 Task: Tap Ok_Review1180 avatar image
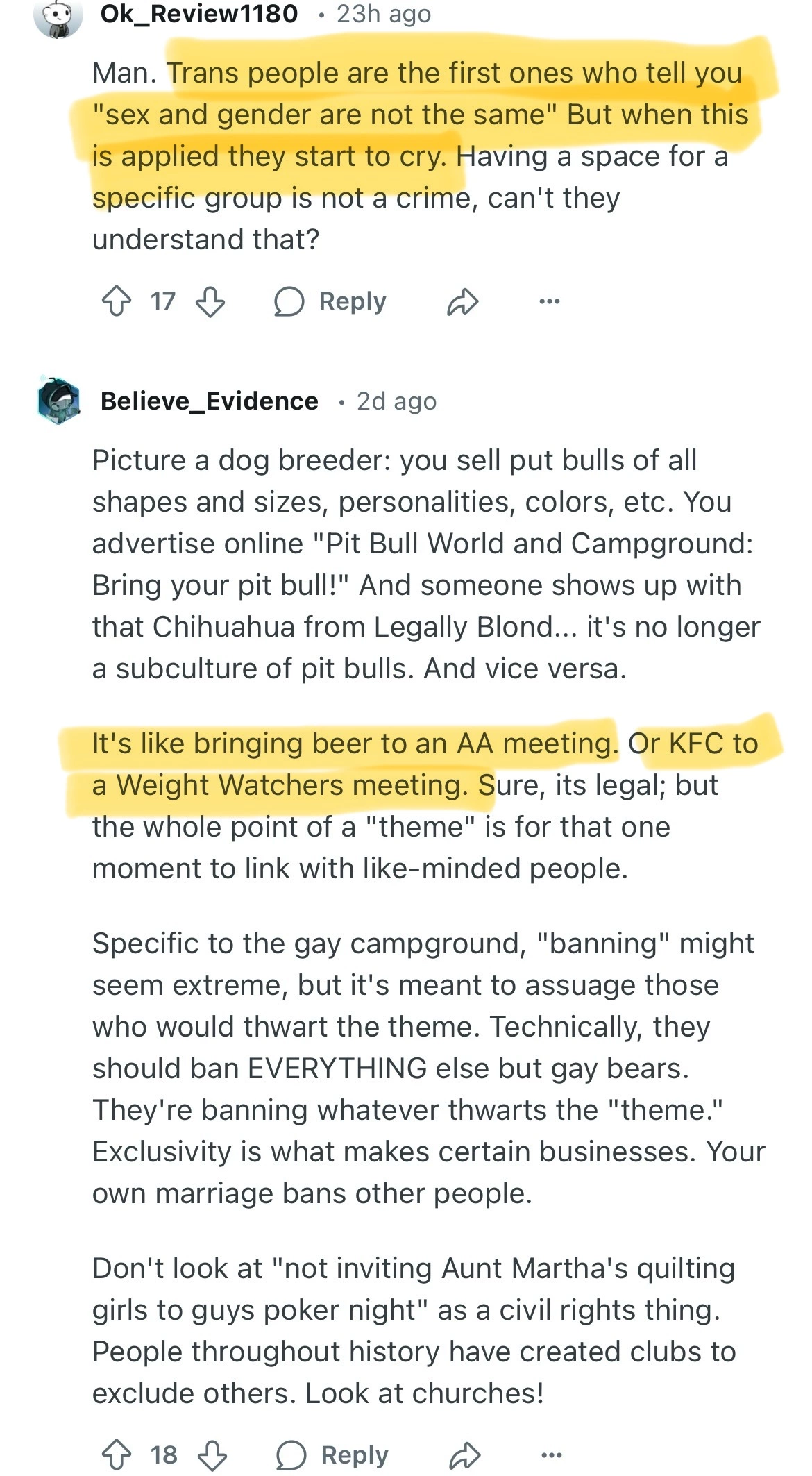click(58, 15)
